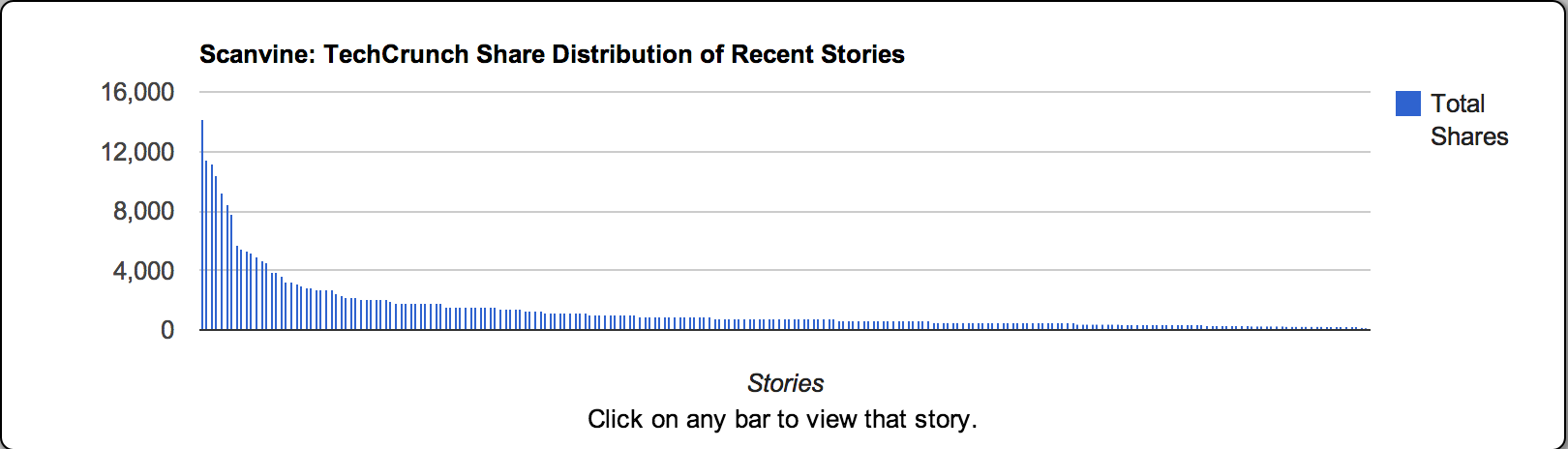The width and height of the screenshot is (1568, 449).
Task: Click the rightmost bar in the chart
Action: (1366, 329)
